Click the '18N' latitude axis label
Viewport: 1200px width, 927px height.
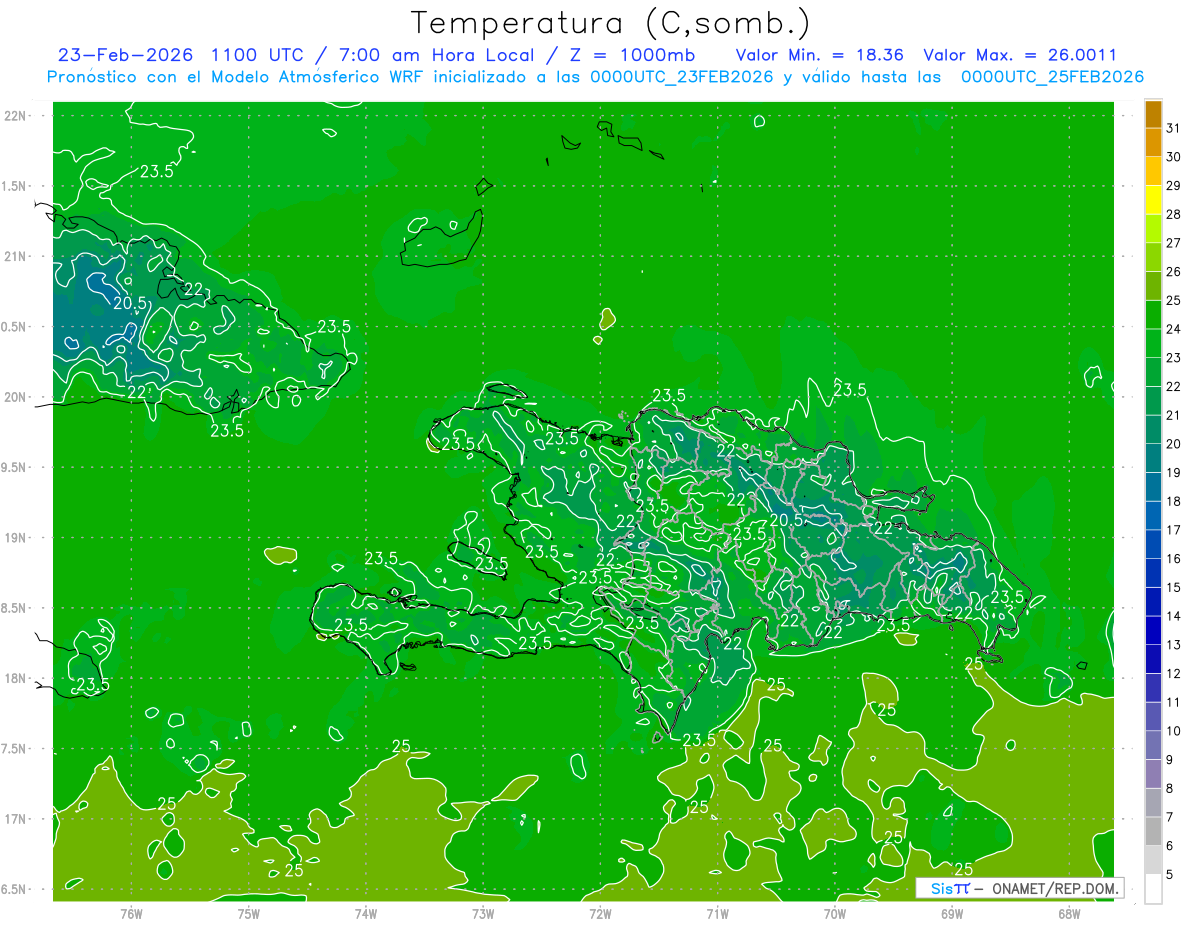16,679
